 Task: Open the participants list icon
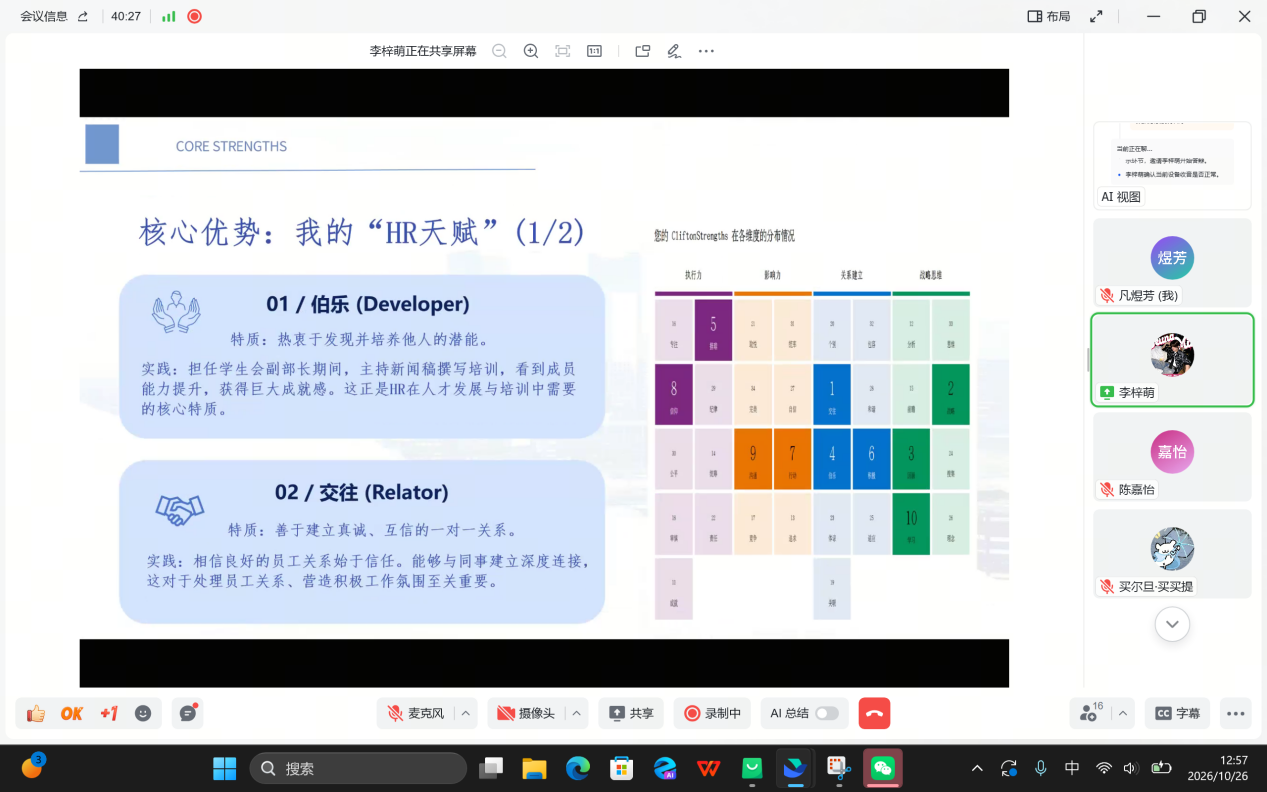(1090, 713)
